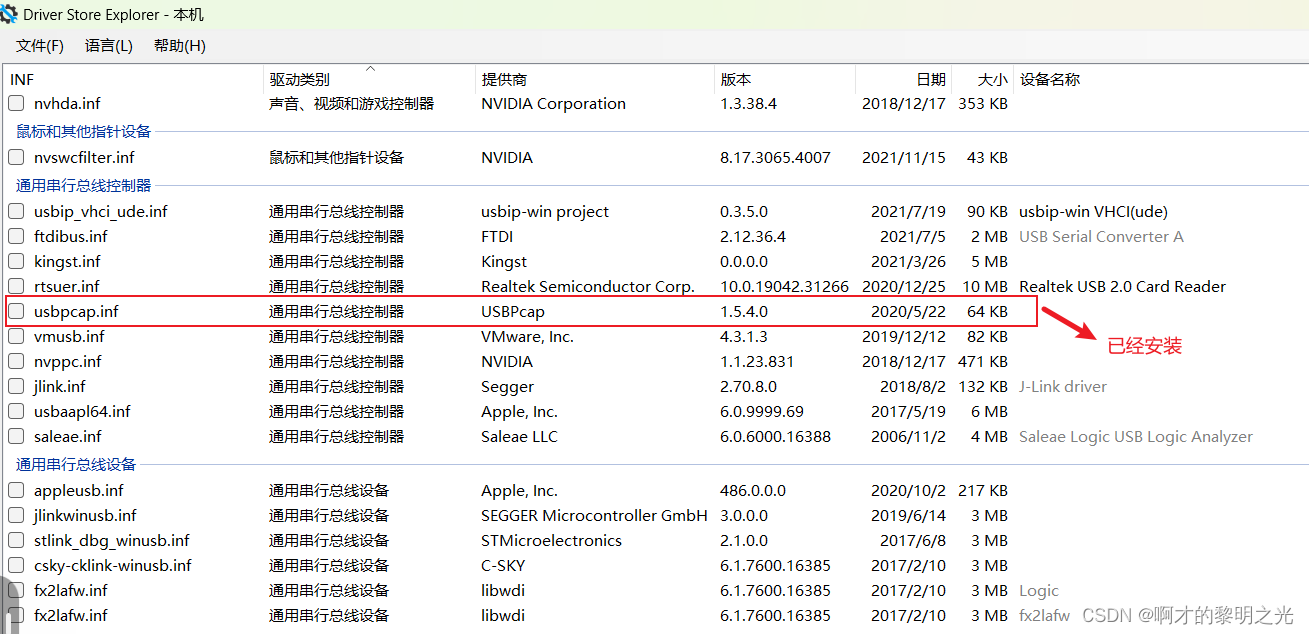Check the jlink.inf checkbox
Screen dimensions: 1309x634
tap(16, 386)
